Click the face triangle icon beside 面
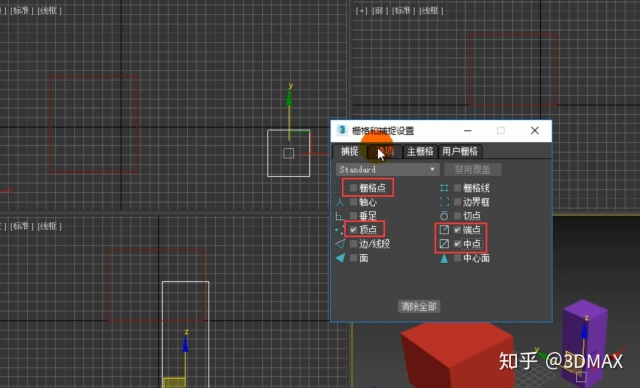This screenshot has height=388, width=640. pyautogui.click(x=340, y=258)
